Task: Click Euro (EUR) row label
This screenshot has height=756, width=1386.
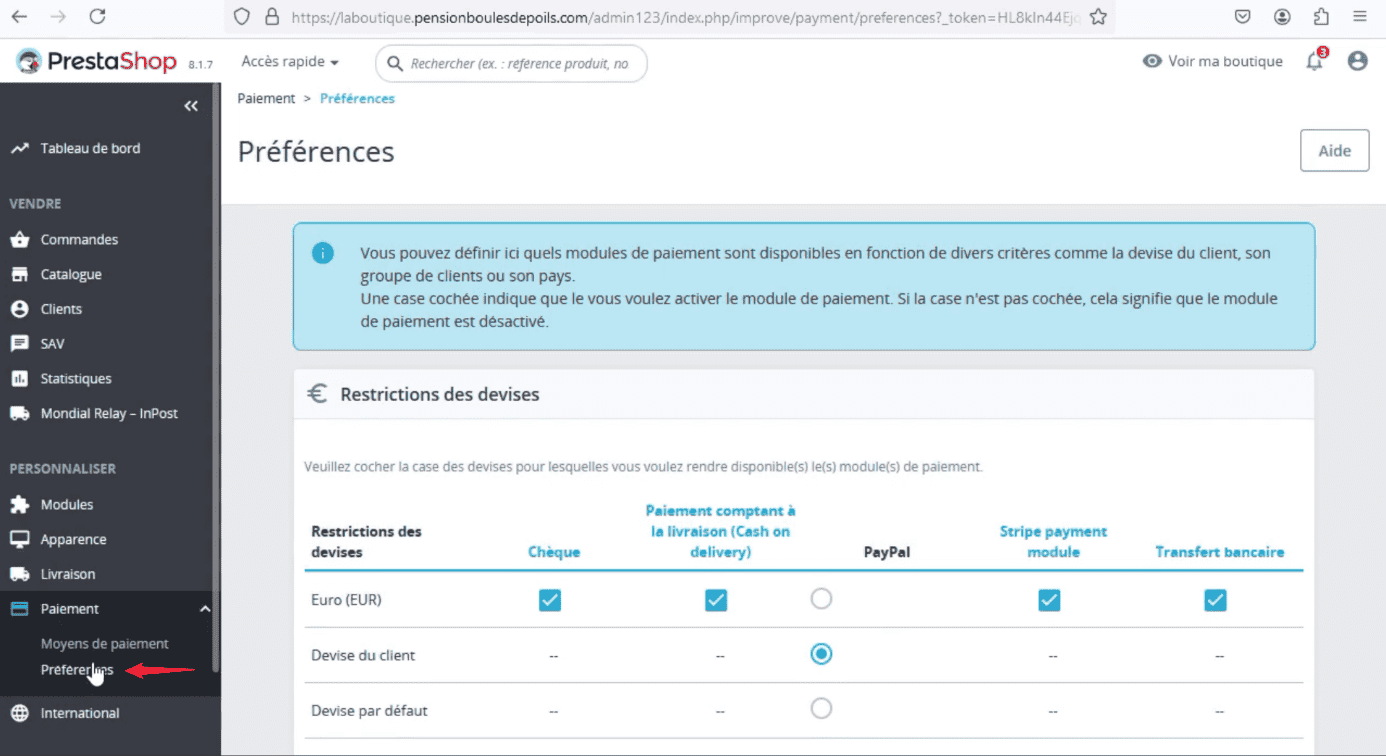Action: (x=346, y=600)
